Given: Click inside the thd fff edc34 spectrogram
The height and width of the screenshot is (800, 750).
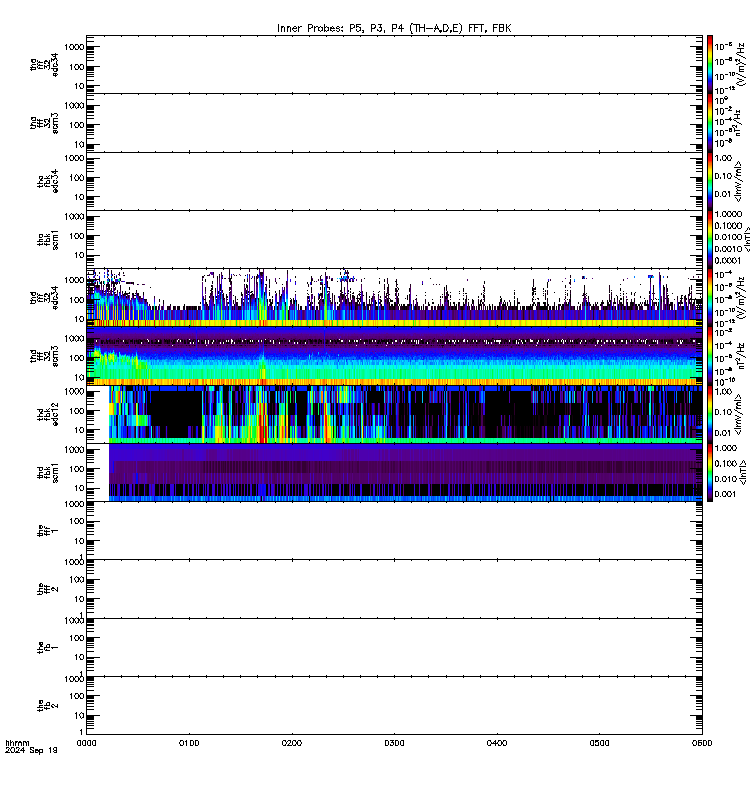Looking at the screenshot, I should point(394,298).
